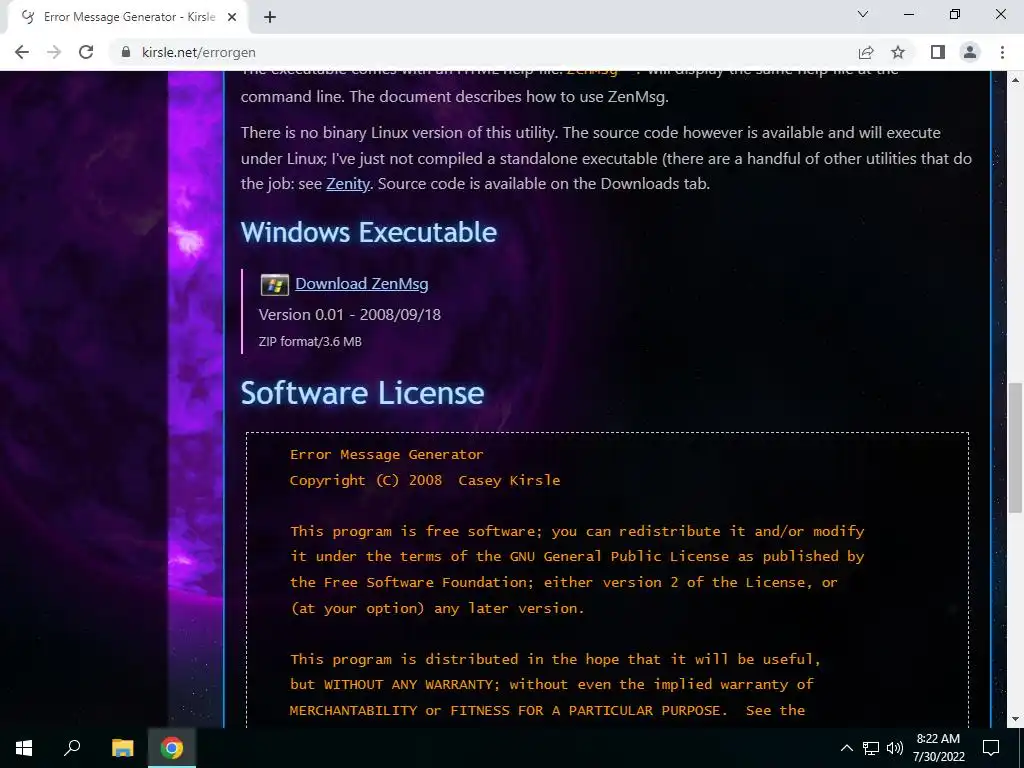
Task: Click the Windows Executable heading
Action: pos(369,232)
